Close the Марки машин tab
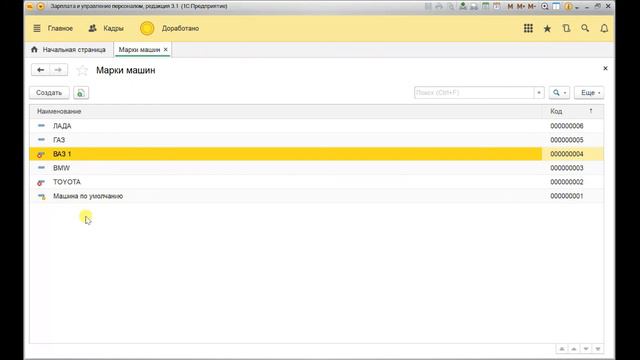This screenshot has width=640, height=360. (165, 49)
